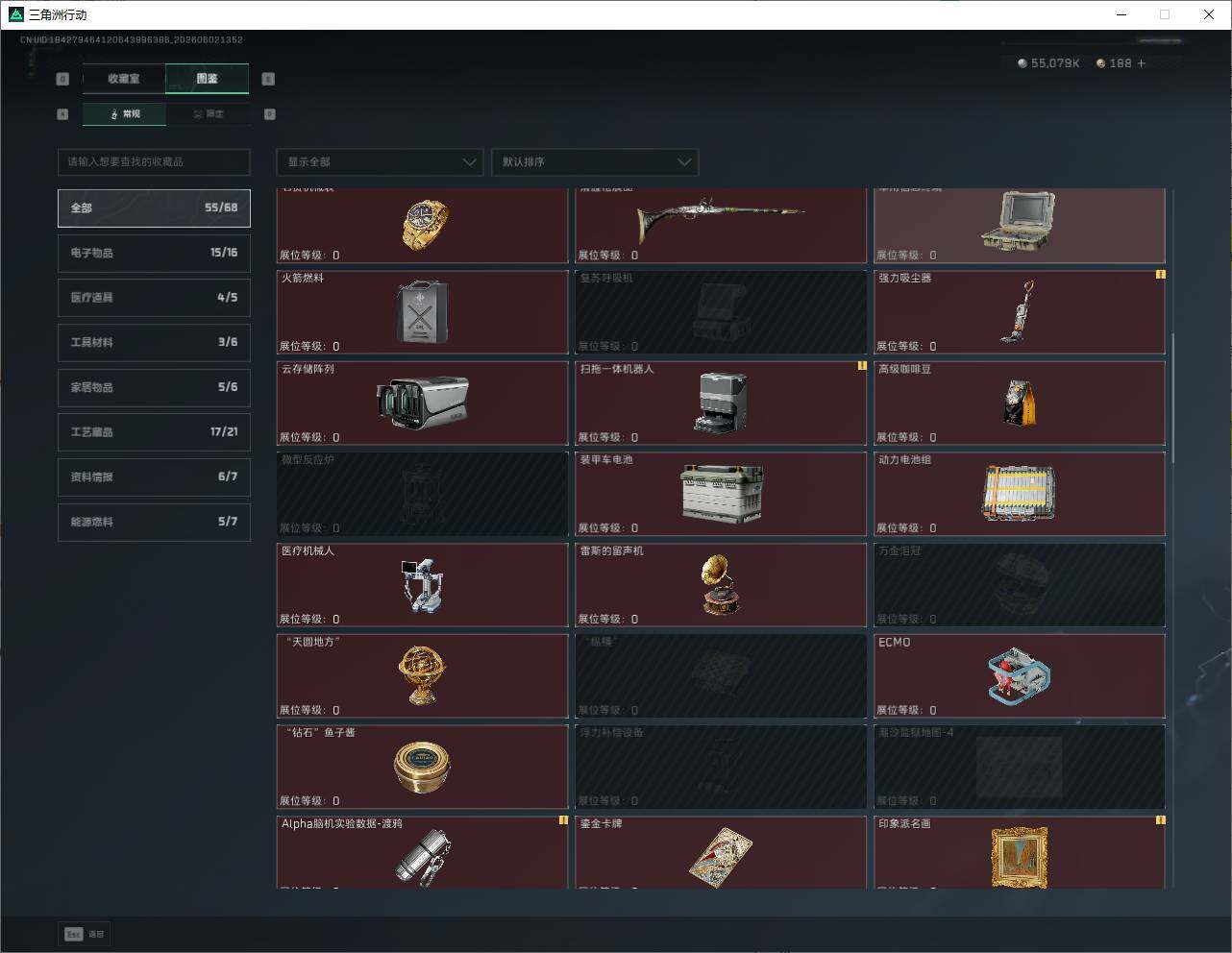
Task: Select the 医疗道具 category
Action: [154, 298]
